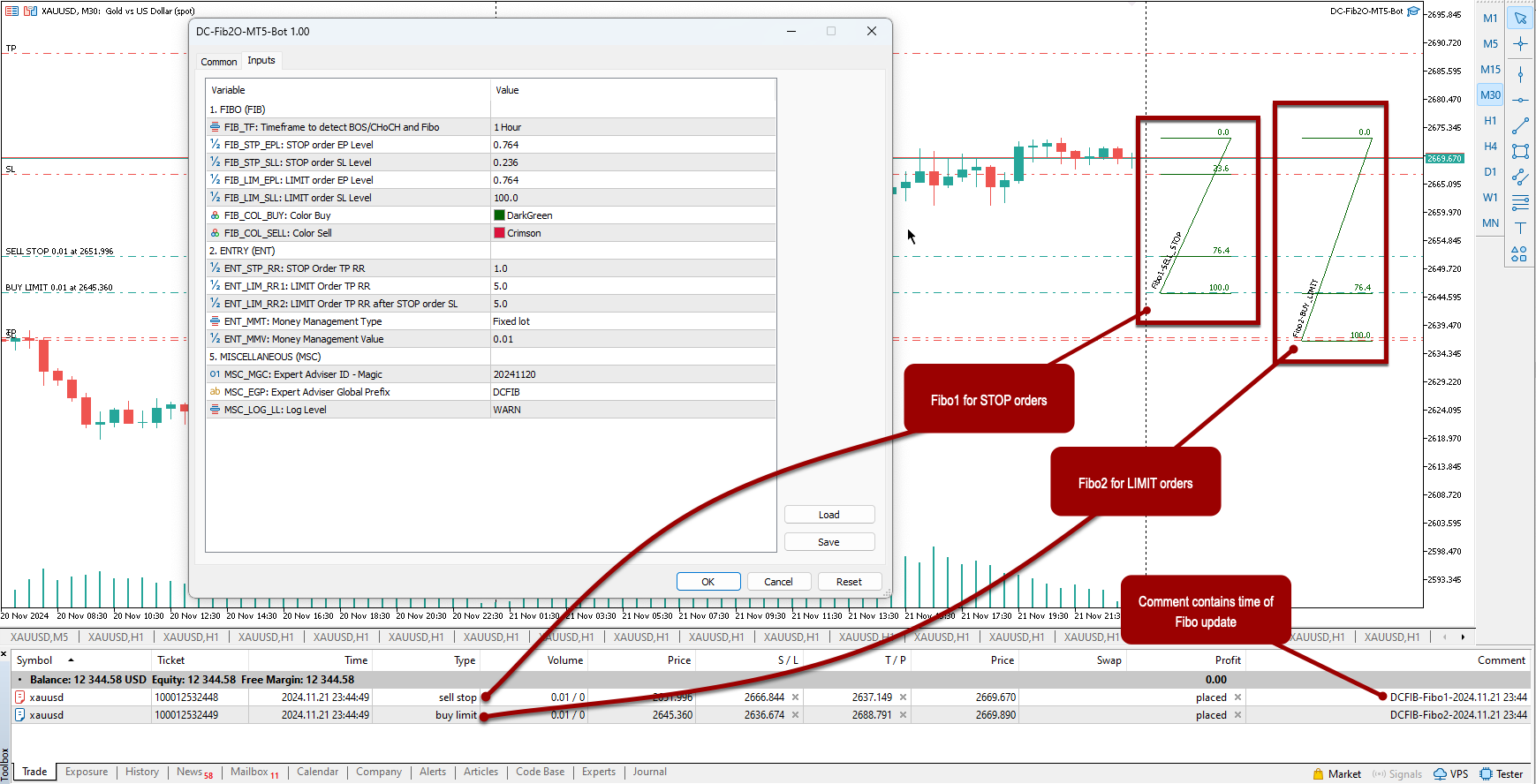Click the OK button

point(707,582)
